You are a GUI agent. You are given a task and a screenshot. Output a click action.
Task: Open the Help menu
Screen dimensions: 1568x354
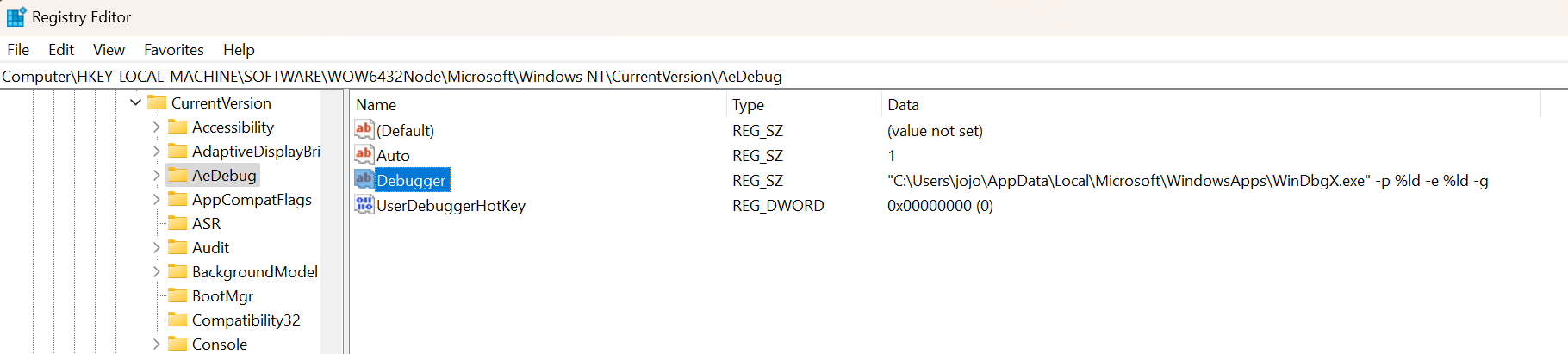tap(239, 50)
